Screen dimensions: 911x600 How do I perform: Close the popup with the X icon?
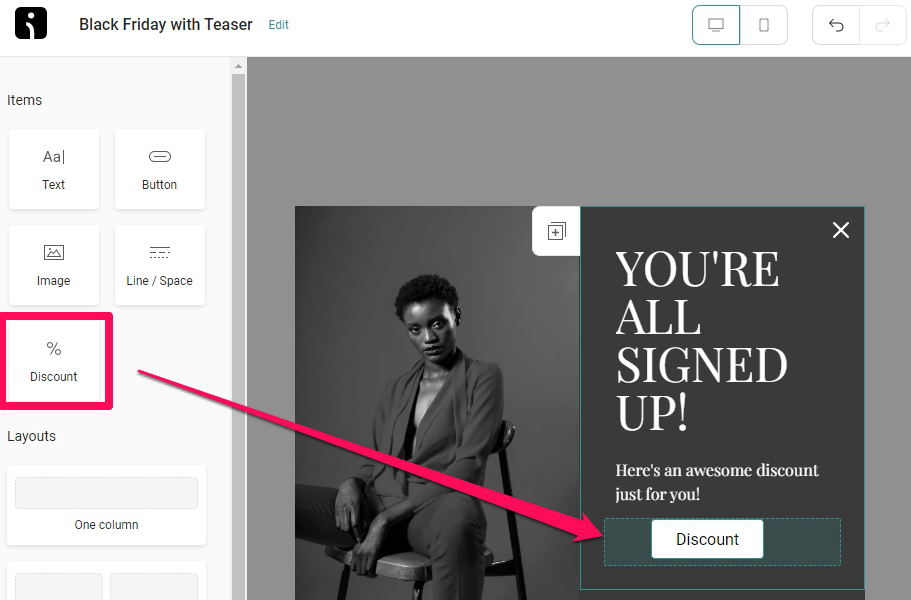[x=841, y=230]
